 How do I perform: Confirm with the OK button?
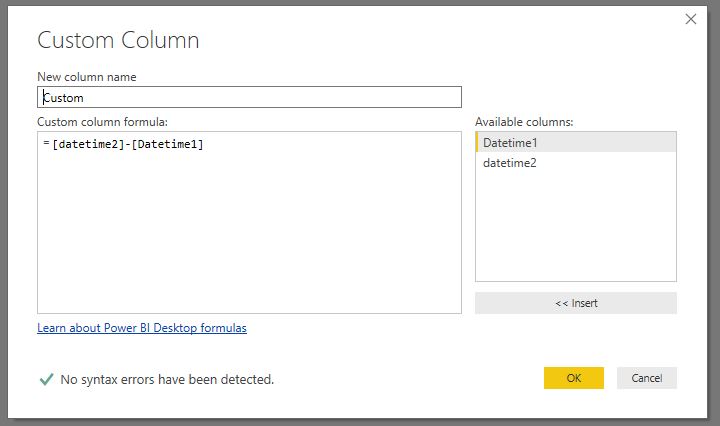[574, 378]
